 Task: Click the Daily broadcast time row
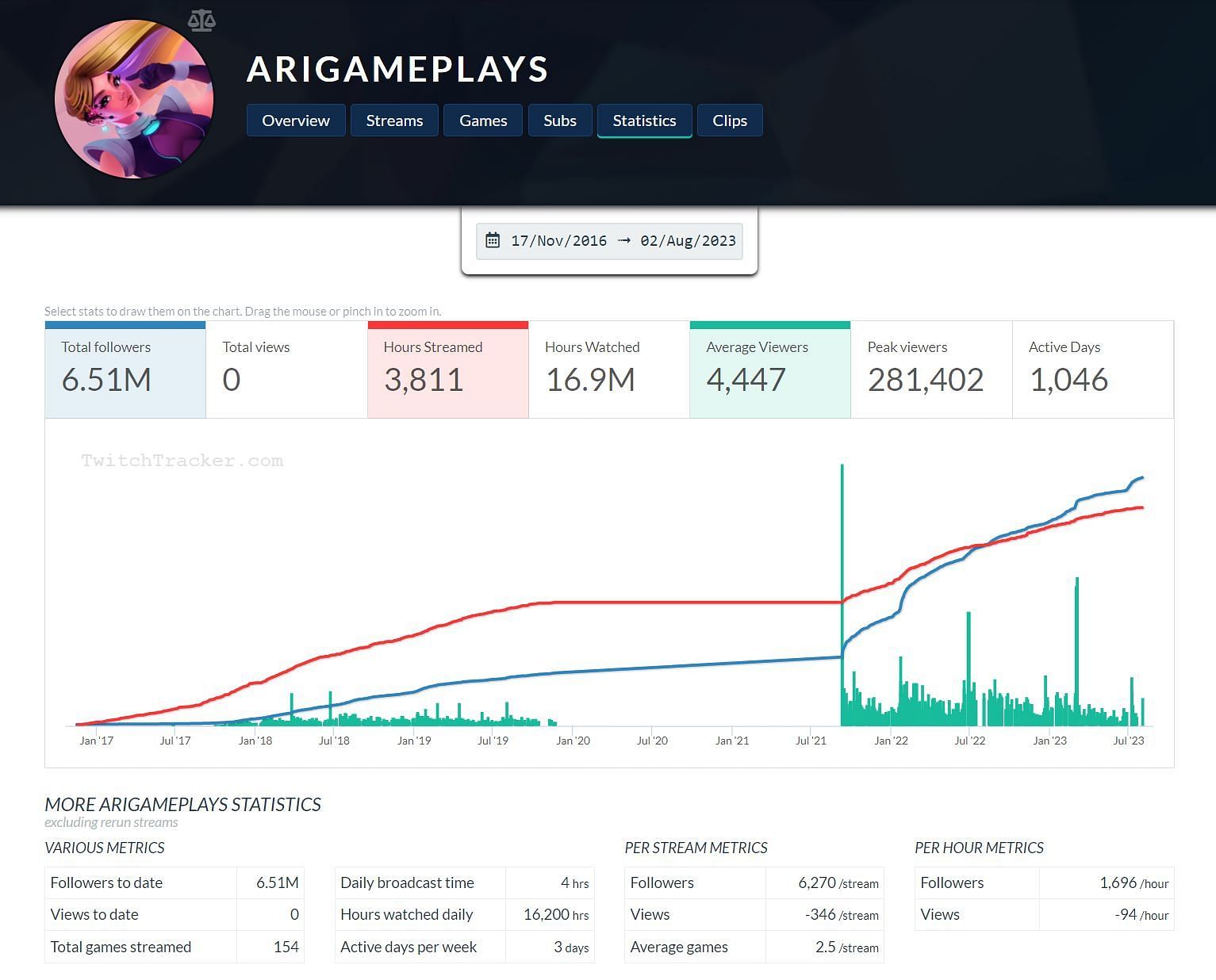[x=463, y=882]
